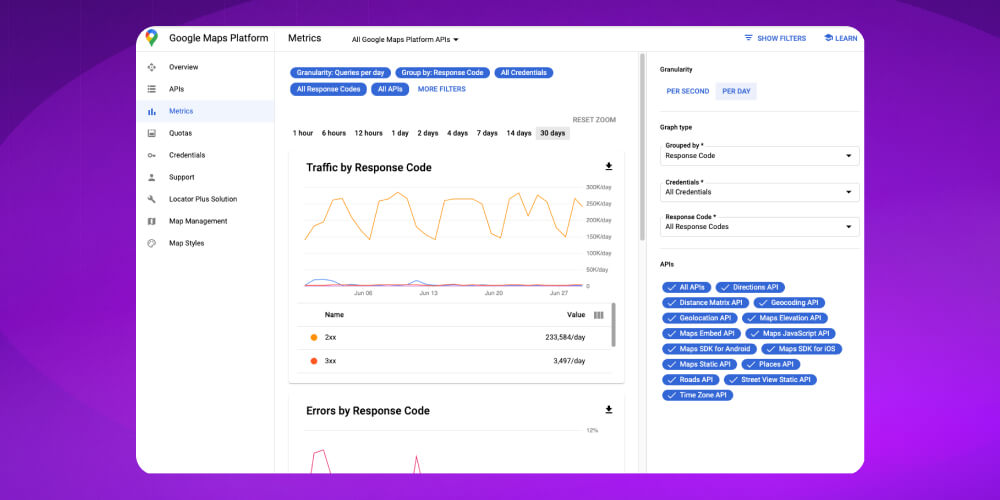Click the red 3xx legend color dot
Viewport: 1000px width, 500px height.
point(314,361)
